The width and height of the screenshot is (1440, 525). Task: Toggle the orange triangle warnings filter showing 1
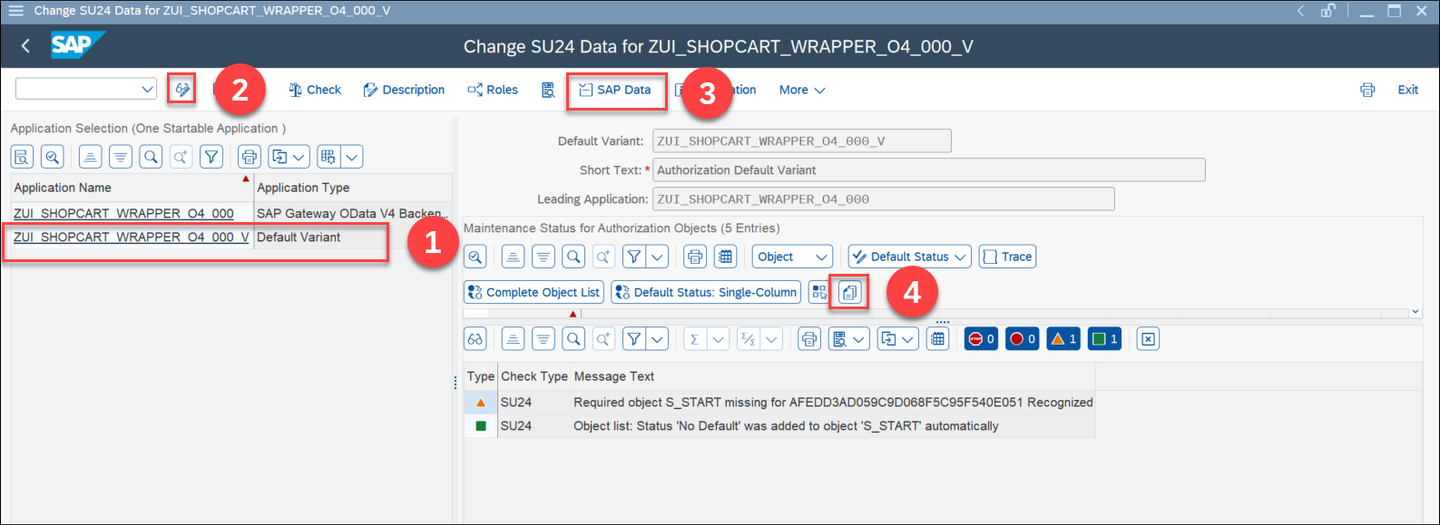pyautogui.click(x=1063, y=339)
